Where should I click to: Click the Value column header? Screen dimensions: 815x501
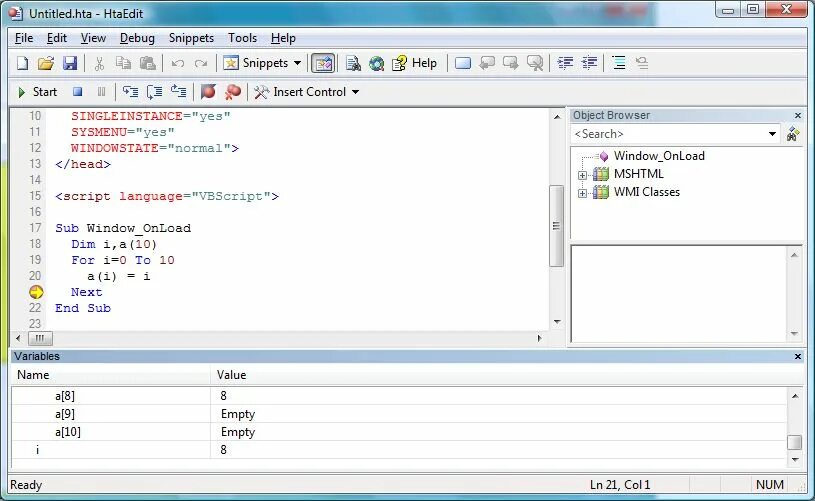507,375
